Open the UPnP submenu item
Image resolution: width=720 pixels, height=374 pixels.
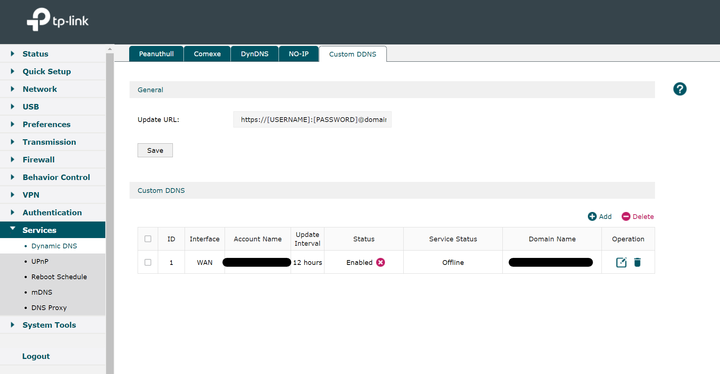point(52,261)
